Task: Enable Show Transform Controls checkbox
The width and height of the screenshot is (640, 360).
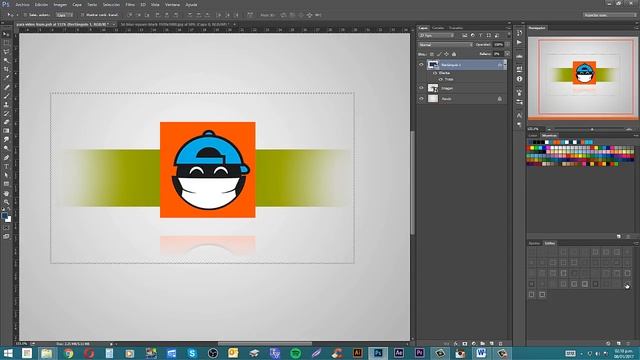Action: tap(82, 15)
